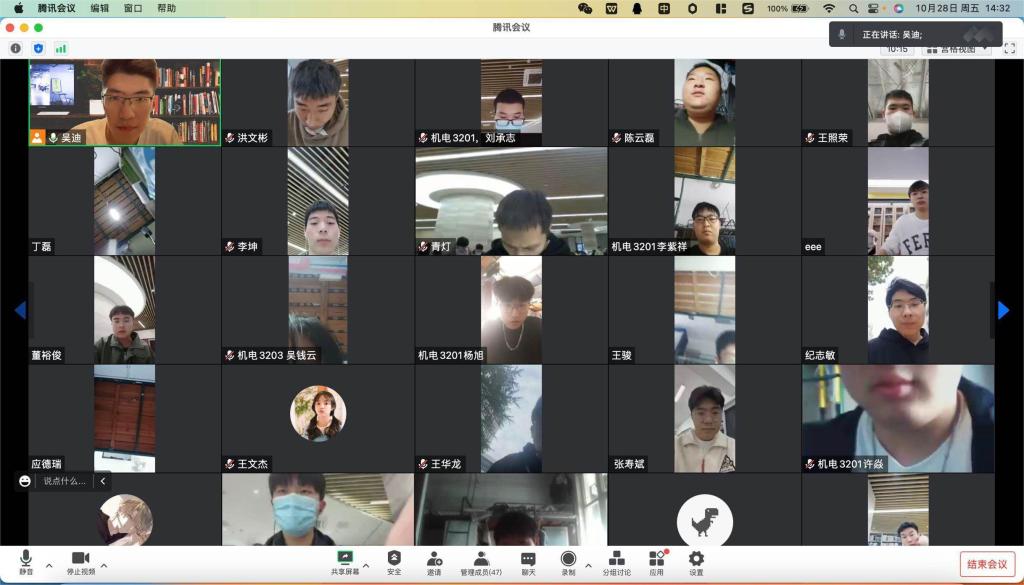Open the 应用 apps panel
1024x585 pixels.
point(656,562)
